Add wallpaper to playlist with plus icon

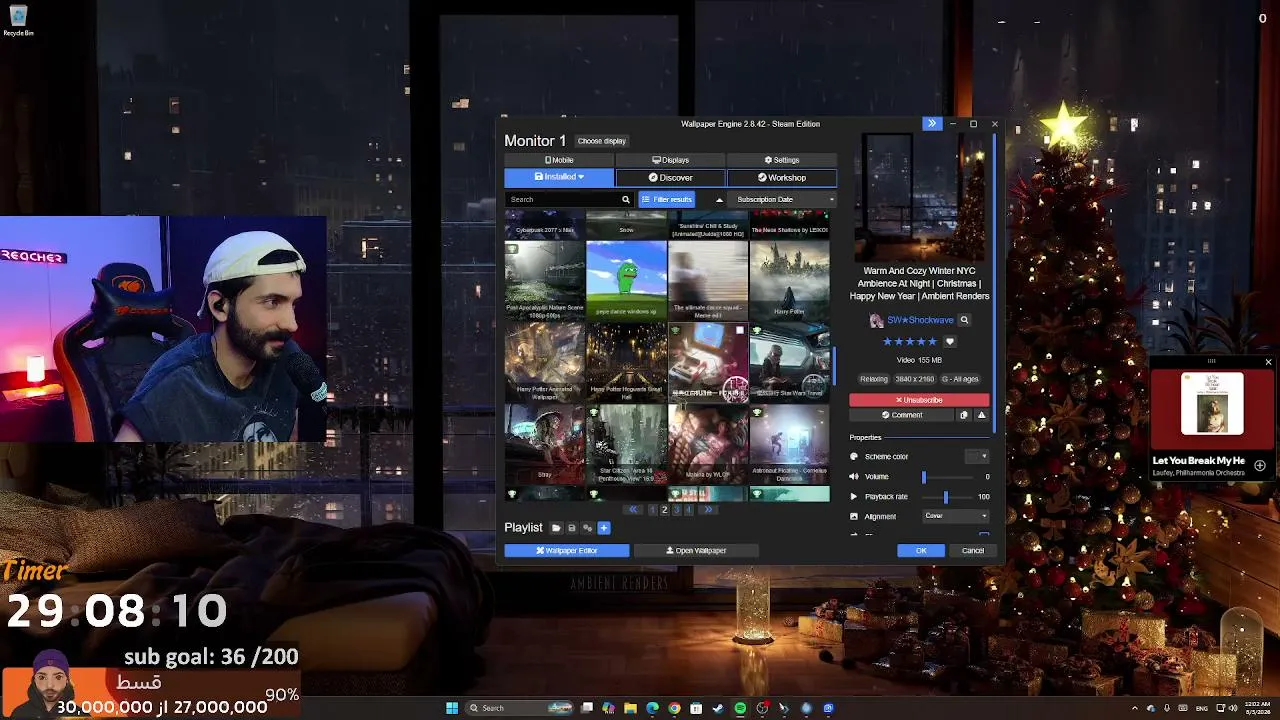tap(603, 528)
